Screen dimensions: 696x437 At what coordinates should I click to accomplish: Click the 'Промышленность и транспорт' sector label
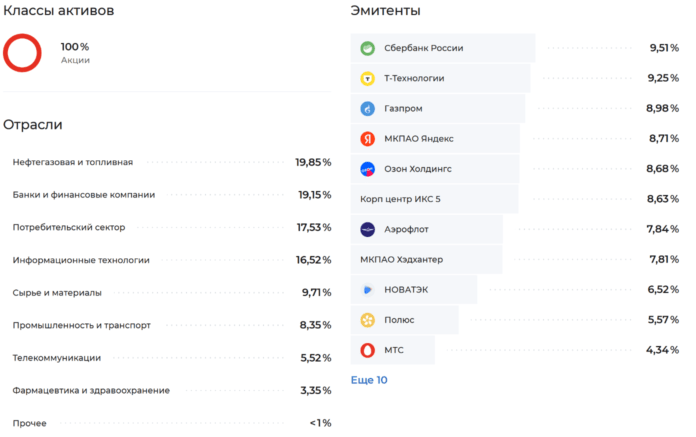tap(82, 325)
